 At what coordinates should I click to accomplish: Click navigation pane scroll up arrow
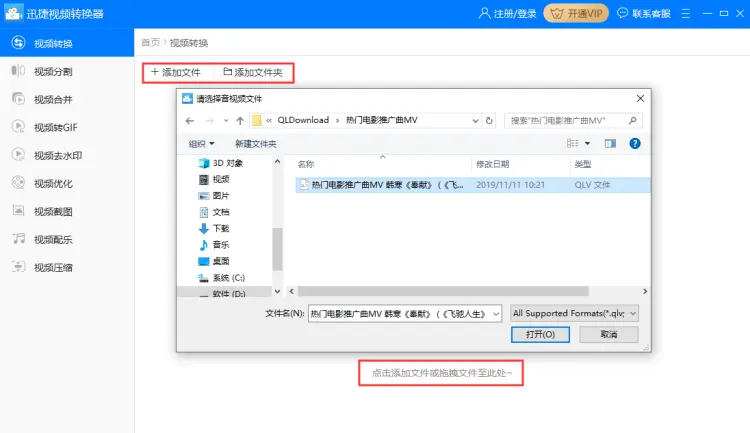coord(277,162)
